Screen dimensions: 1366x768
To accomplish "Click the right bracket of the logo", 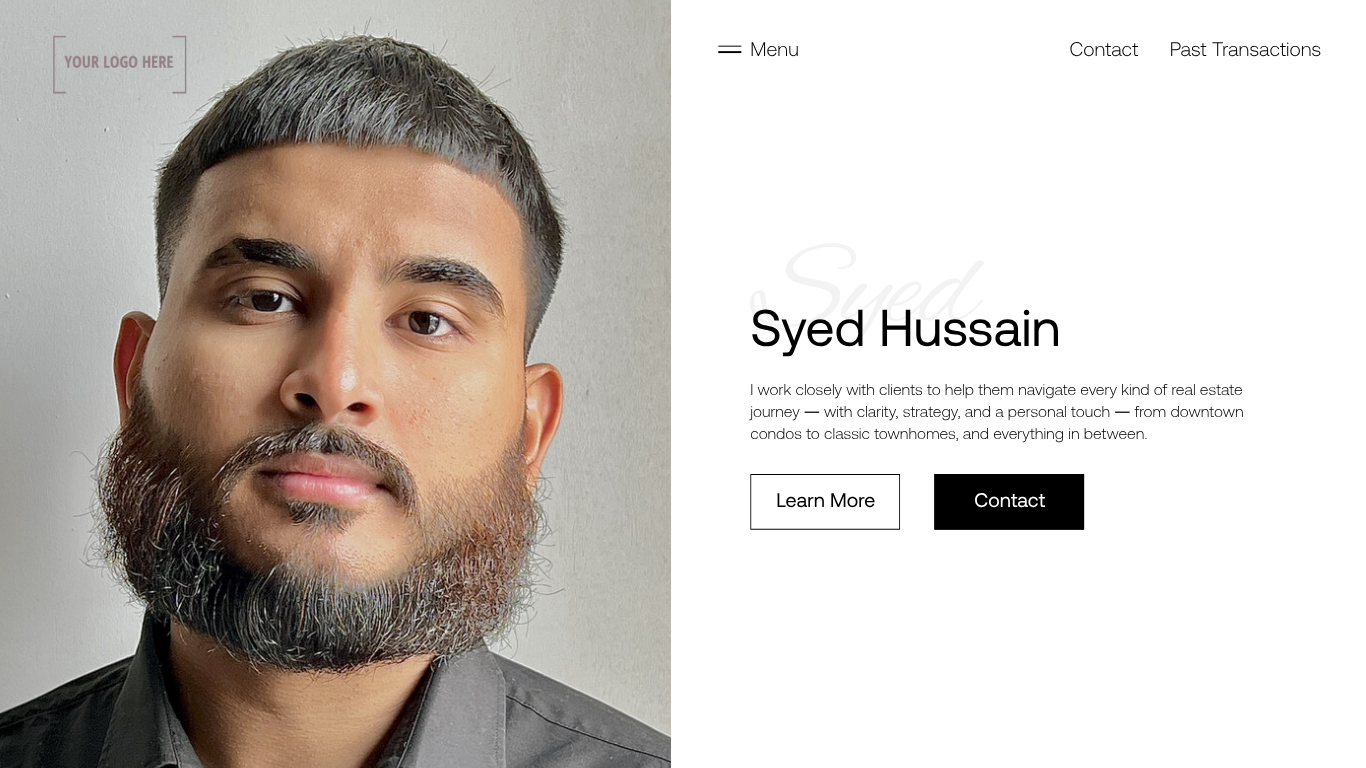I will tap(180, 64).
